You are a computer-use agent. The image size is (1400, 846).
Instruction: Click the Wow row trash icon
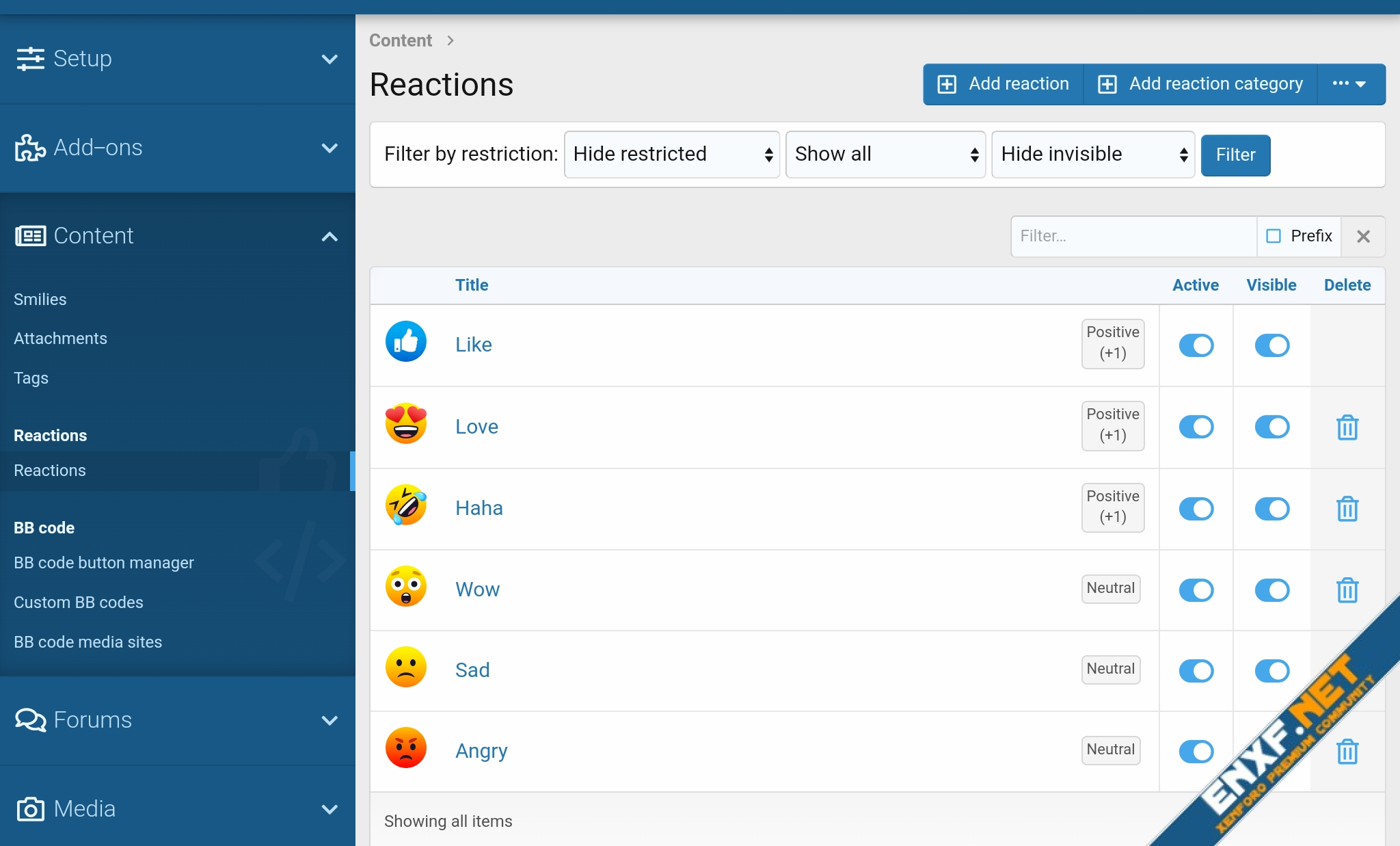1347,590
